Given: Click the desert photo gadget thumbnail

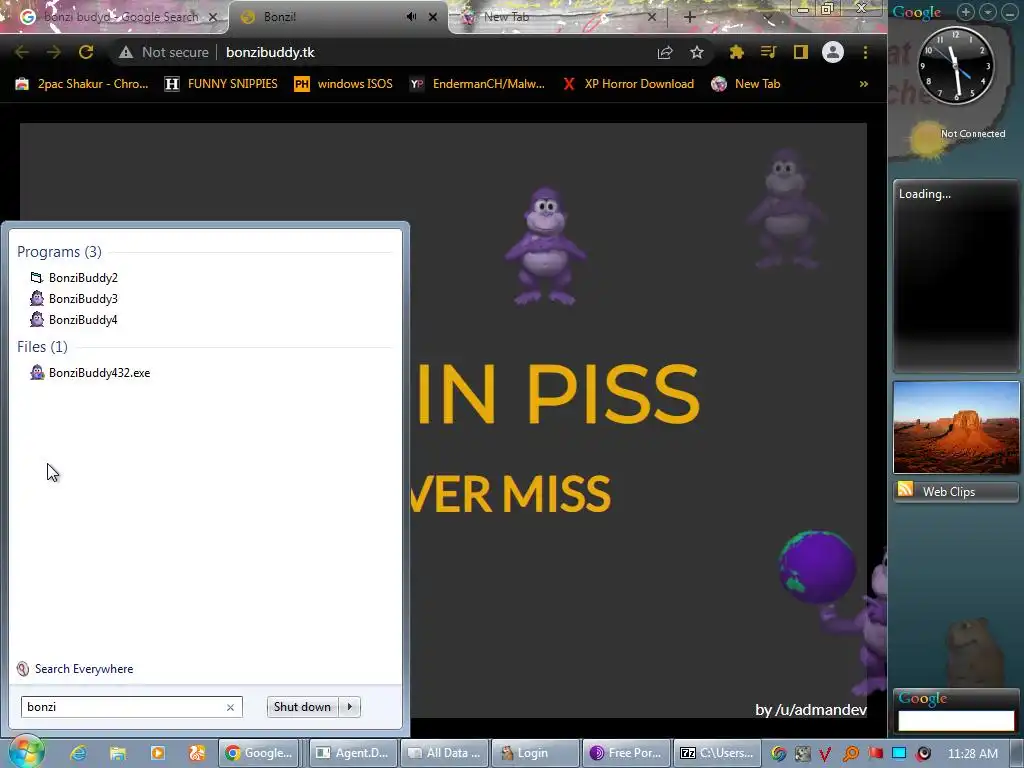Looking at the screenshot, I should click(x=956, y=428).
